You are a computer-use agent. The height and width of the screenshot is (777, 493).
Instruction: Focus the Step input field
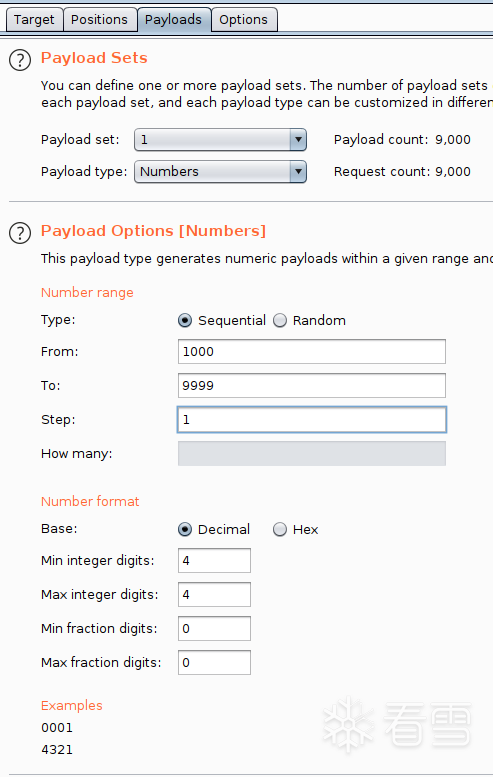pyautogui.click(x=312, y=419)
